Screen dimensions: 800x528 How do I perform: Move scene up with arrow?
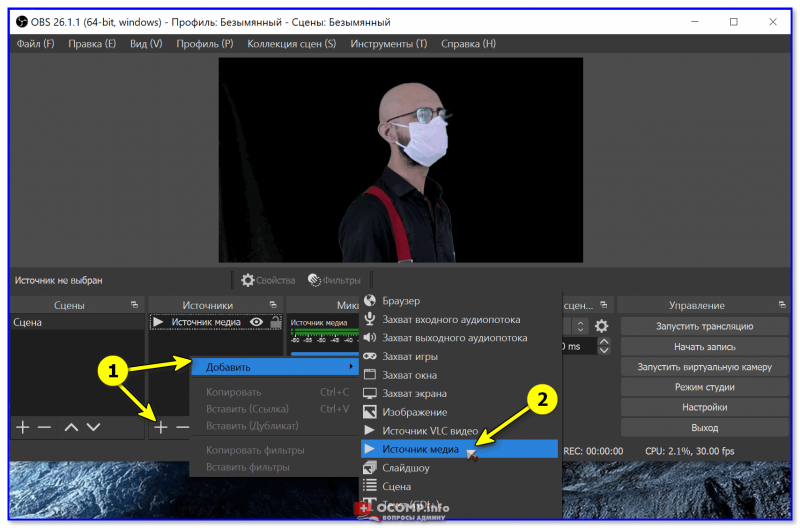71,427
